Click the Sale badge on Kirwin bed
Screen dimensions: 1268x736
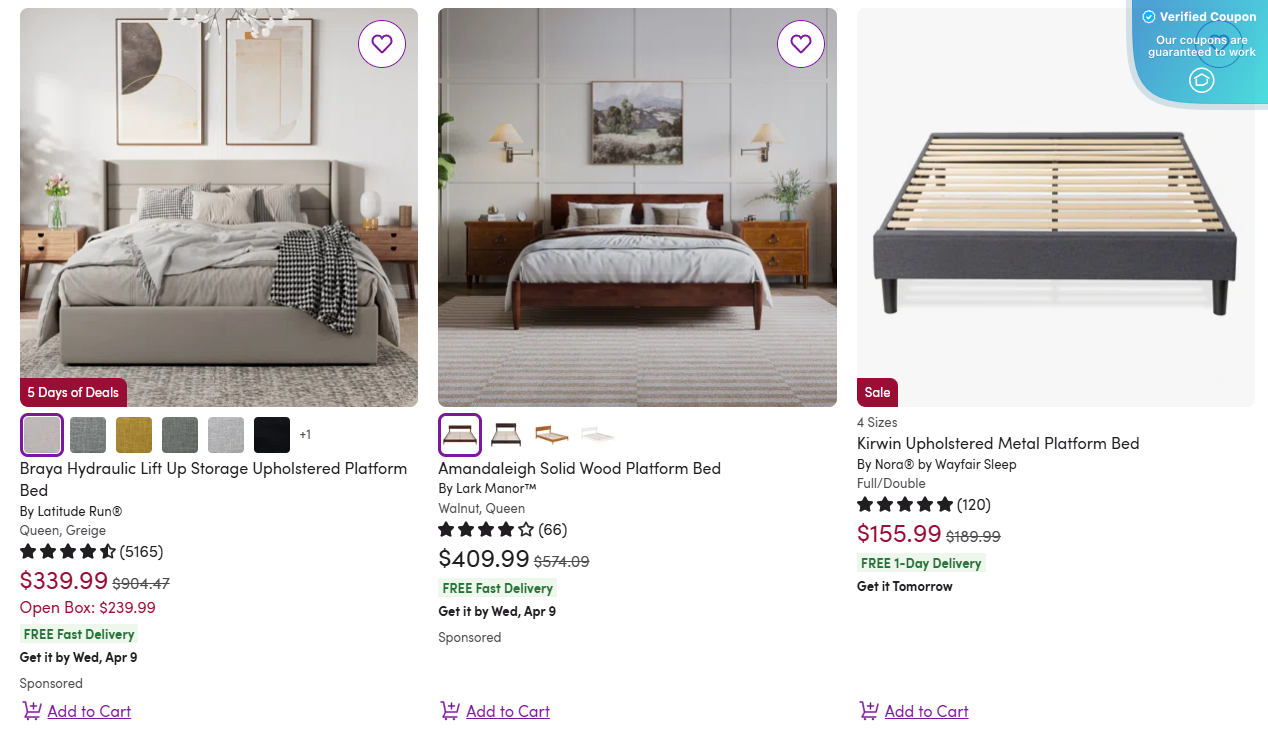click(x=876, y=392)
